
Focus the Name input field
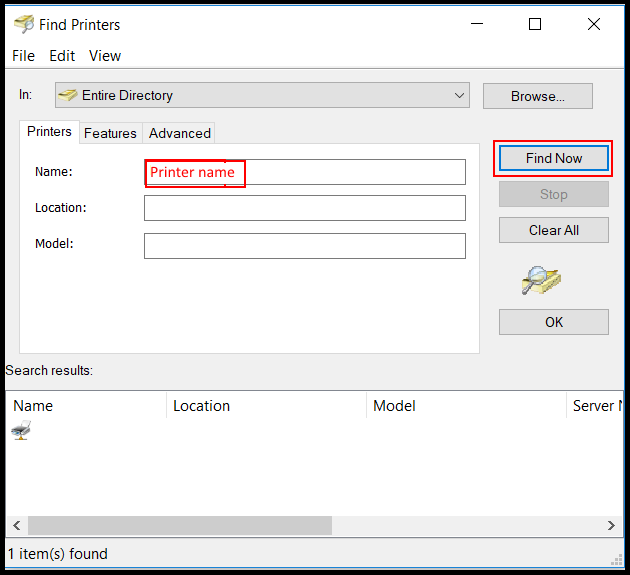point(305,172)
